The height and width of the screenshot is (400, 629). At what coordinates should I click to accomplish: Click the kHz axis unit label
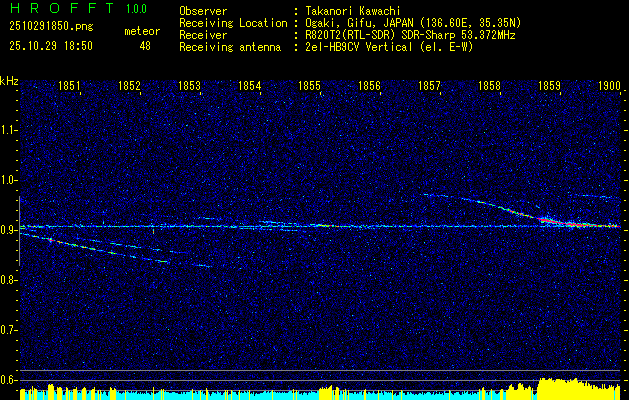[x=10, y=81]
